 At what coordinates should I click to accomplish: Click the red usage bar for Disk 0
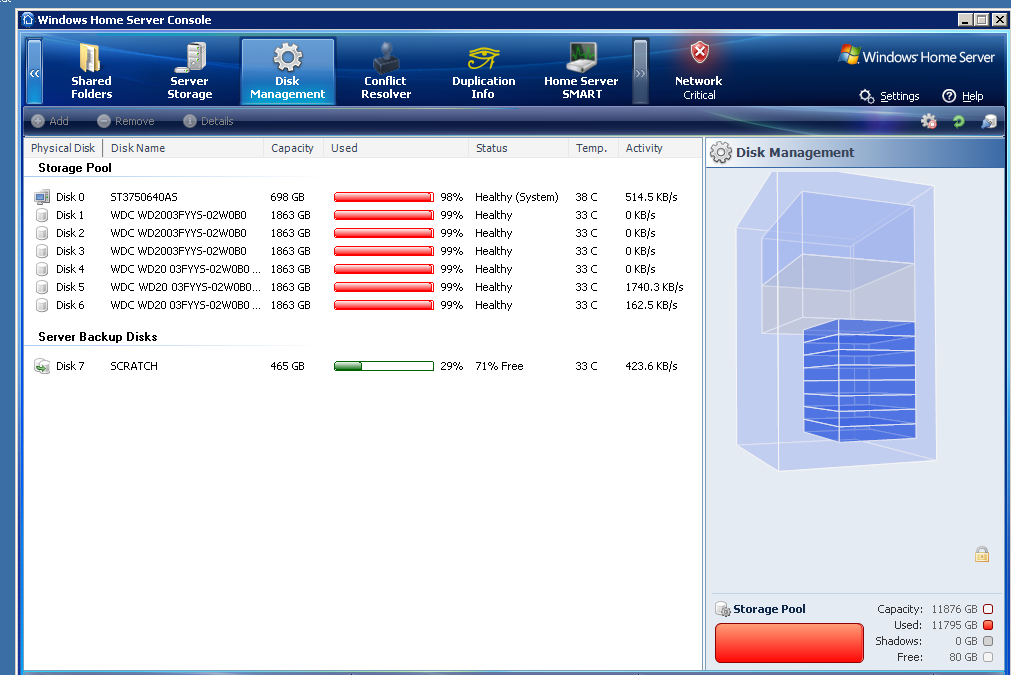coord(384,197)
